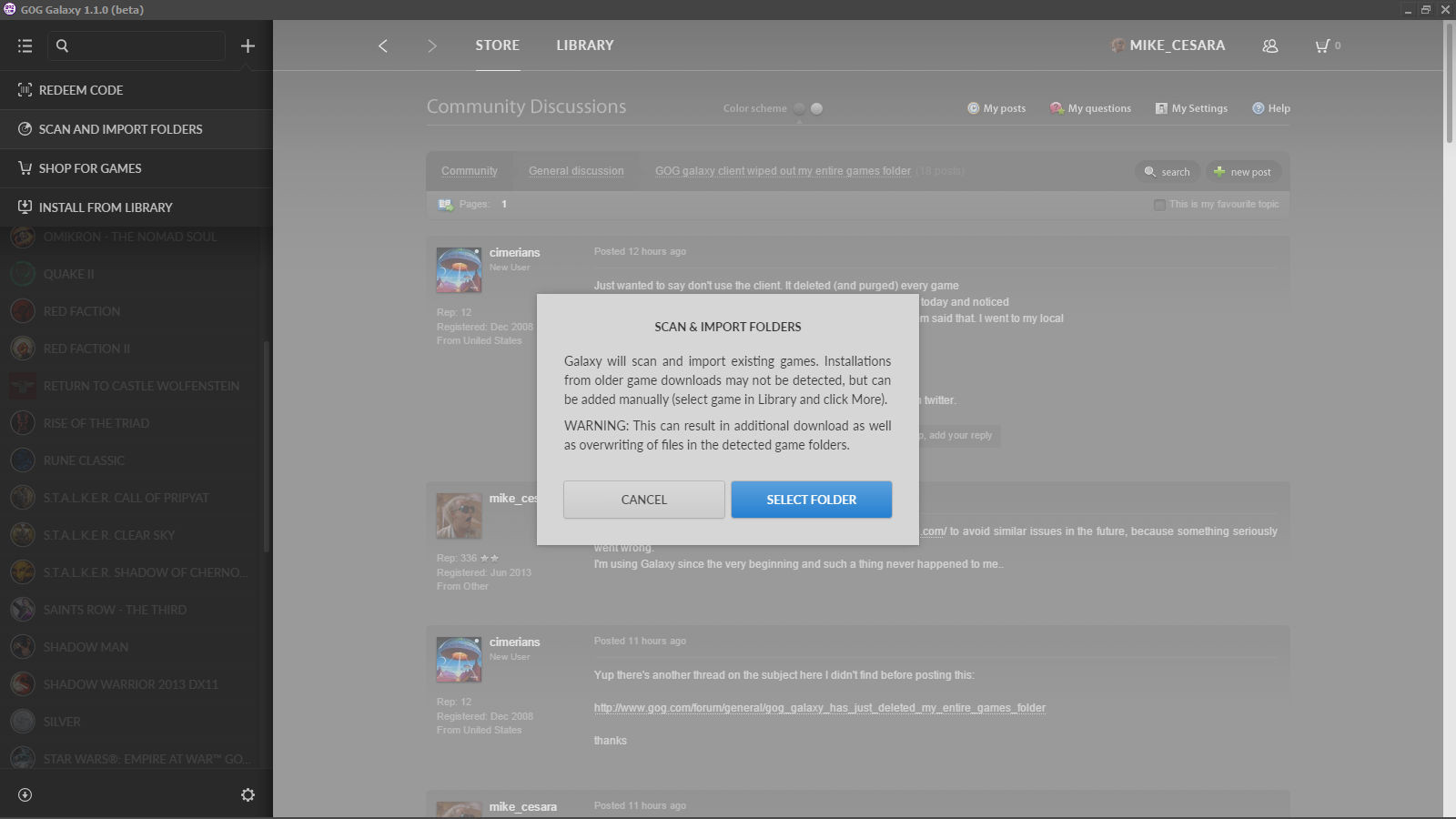Open the gog_galaxy_has_just_deleted forum URL link

coord(820,708)
